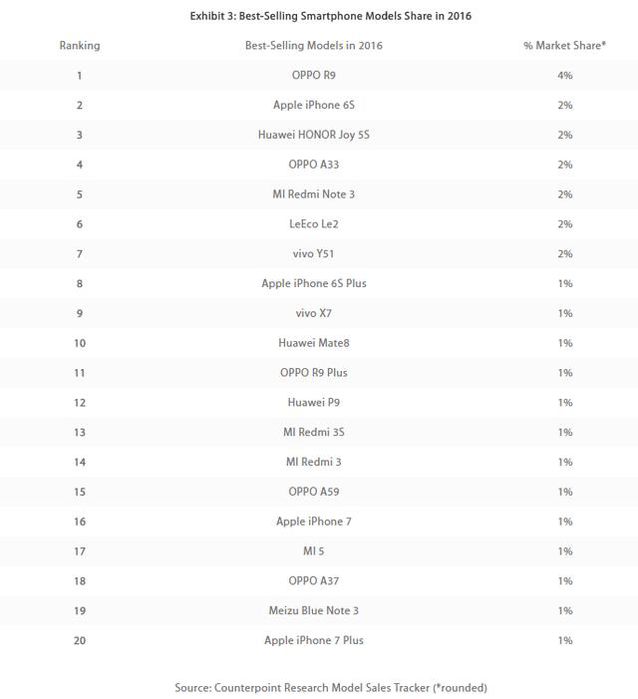Select the Meizu Blue Note 3 cell
638x699 pixels.
(314, 610)
